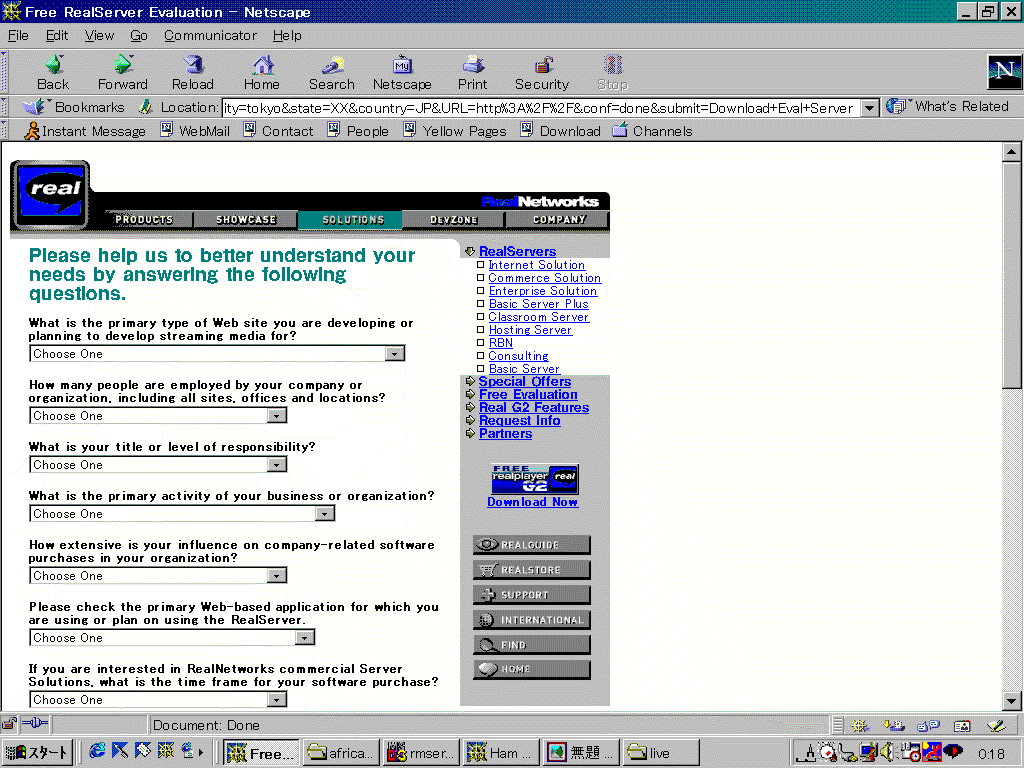Follow the Special Offers link
This screenshot has height=768, width=1024.
coord(524,381)
